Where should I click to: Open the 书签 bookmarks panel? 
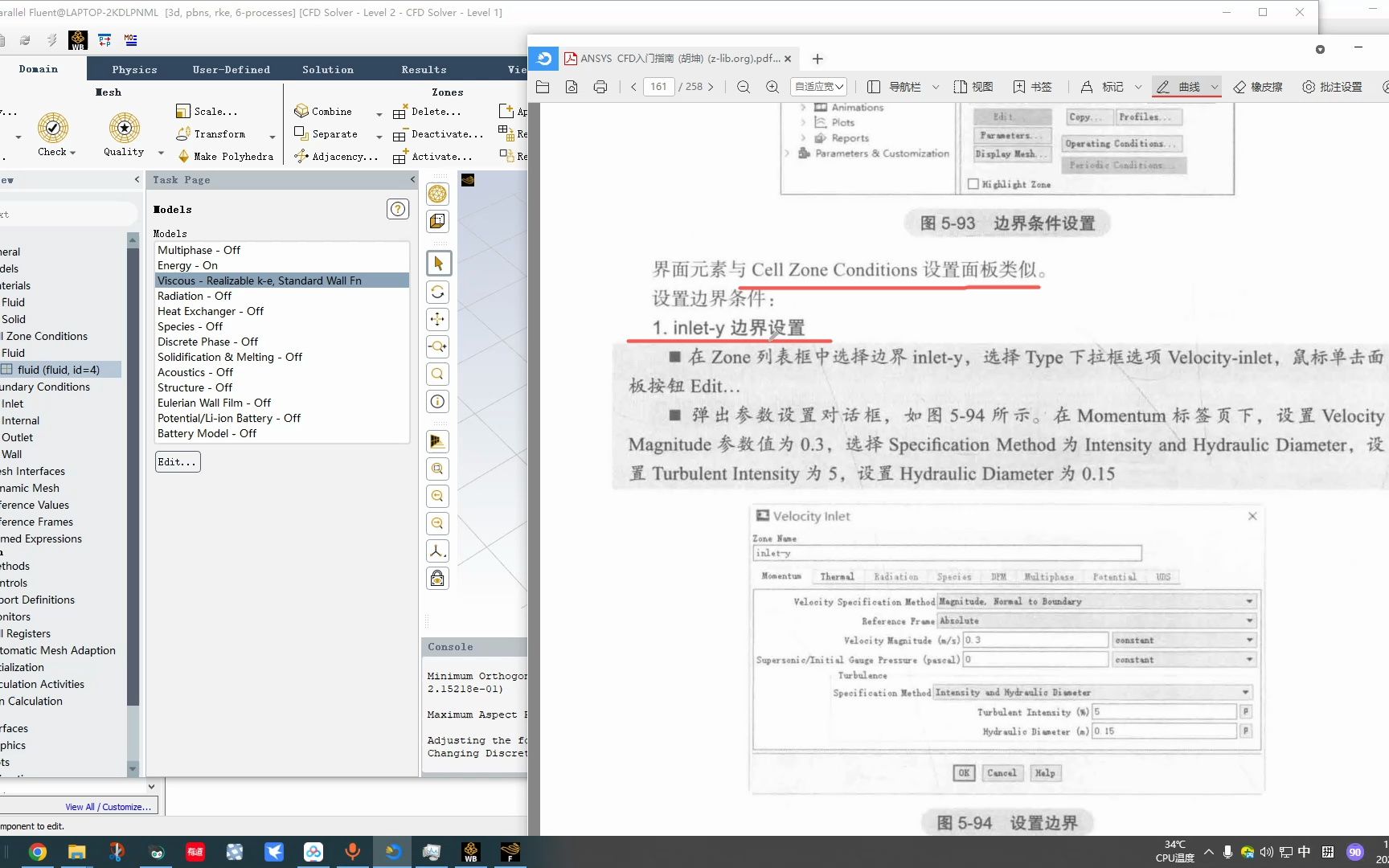(1031, 87)
